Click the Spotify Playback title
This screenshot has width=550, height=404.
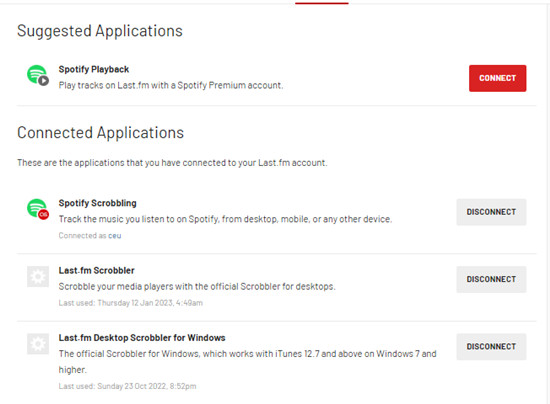pos(94,69)
